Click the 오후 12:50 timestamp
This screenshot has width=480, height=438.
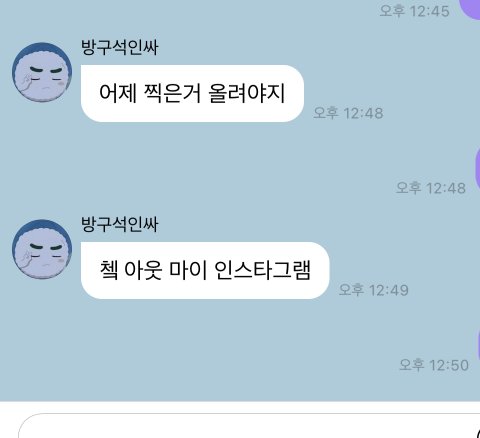(434, 365)
